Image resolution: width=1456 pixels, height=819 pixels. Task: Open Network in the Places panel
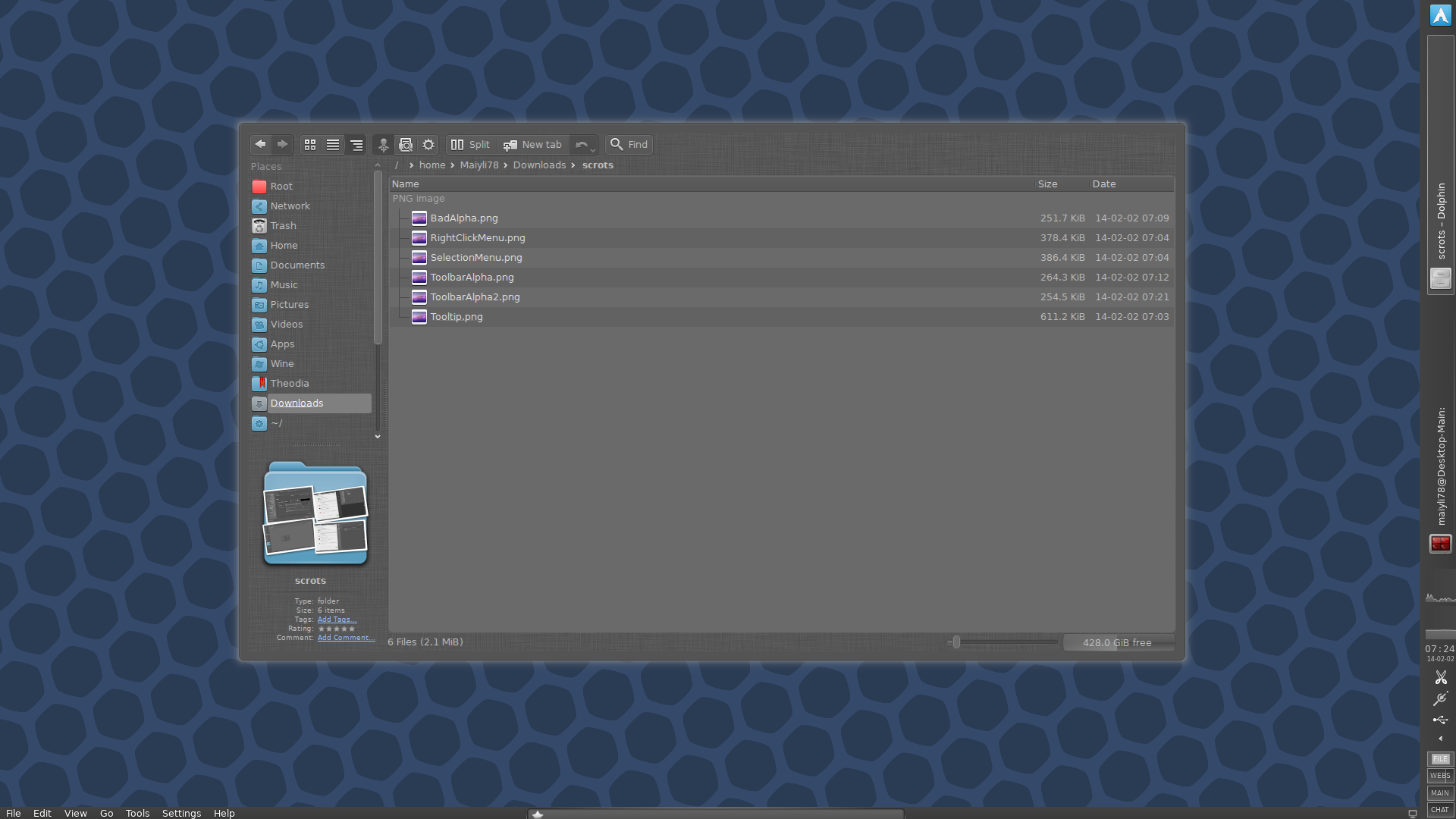pos(311,206)
